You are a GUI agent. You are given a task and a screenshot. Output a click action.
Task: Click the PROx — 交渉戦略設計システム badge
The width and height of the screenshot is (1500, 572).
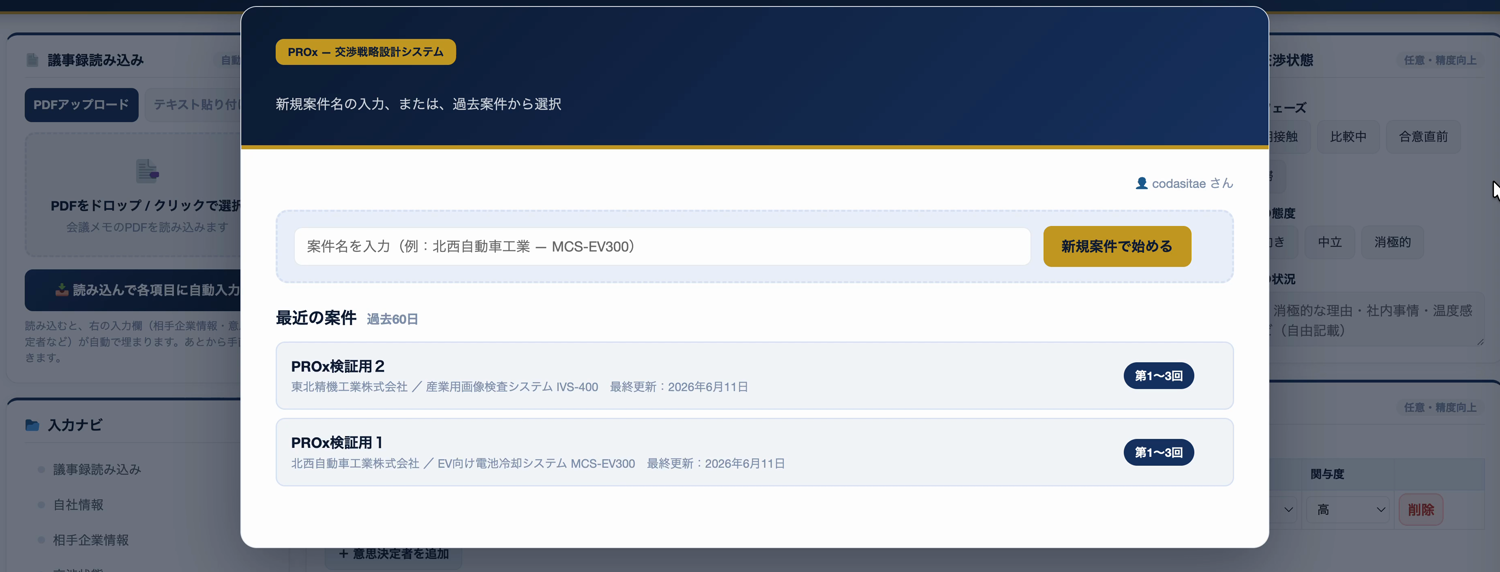click(x=365, y=52)
